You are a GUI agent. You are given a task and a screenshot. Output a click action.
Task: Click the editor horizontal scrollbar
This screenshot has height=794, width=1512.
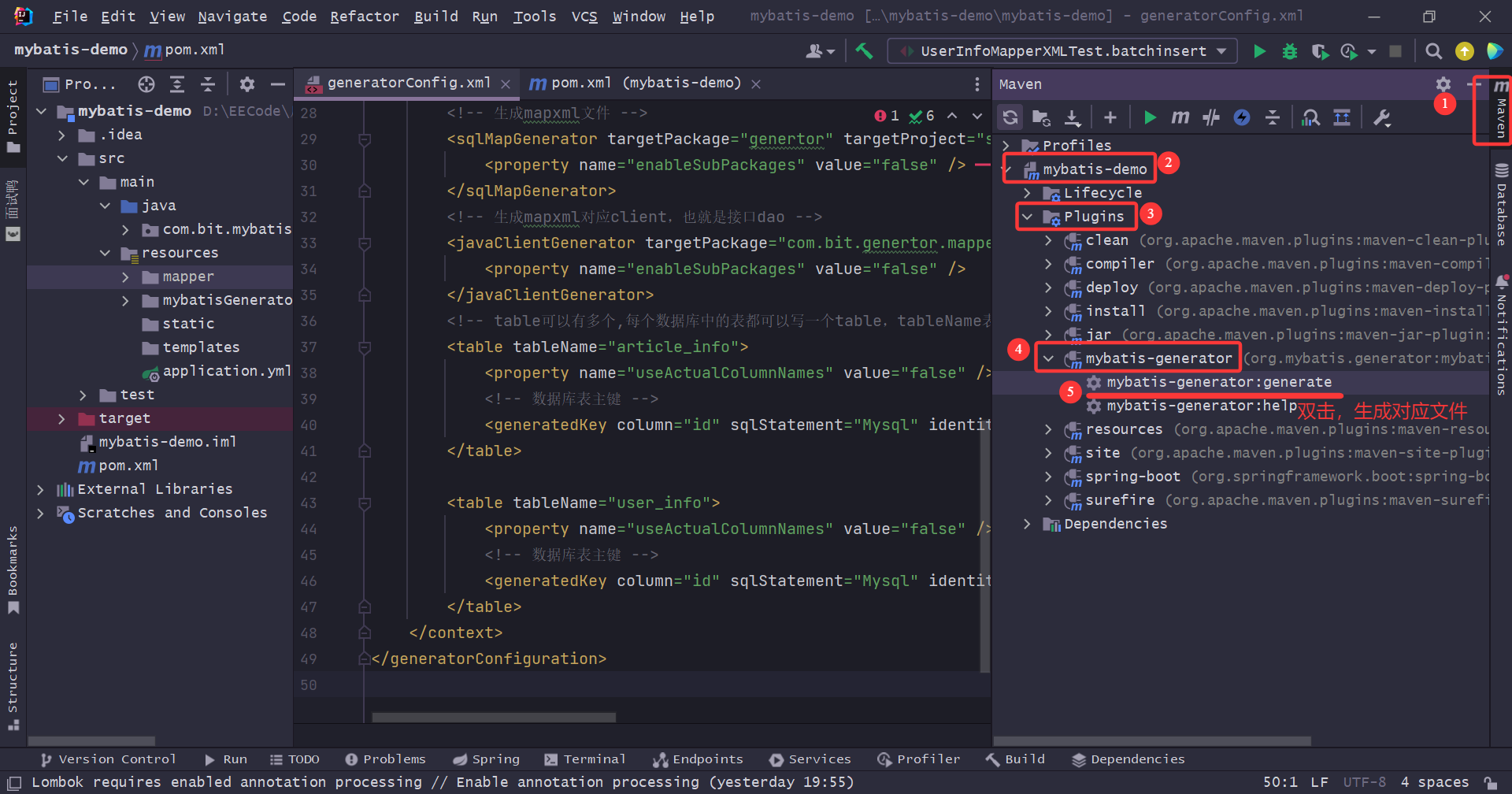[x=494, y=718]
